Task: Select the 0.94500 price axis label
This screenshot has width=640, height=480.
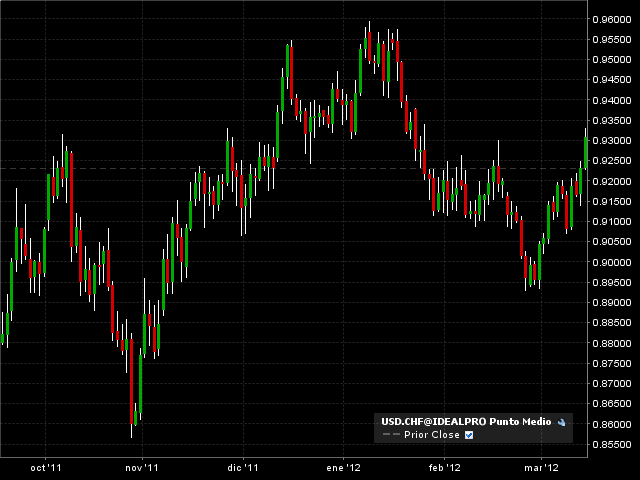Action: pyautogui.click(x=612, y=80)
